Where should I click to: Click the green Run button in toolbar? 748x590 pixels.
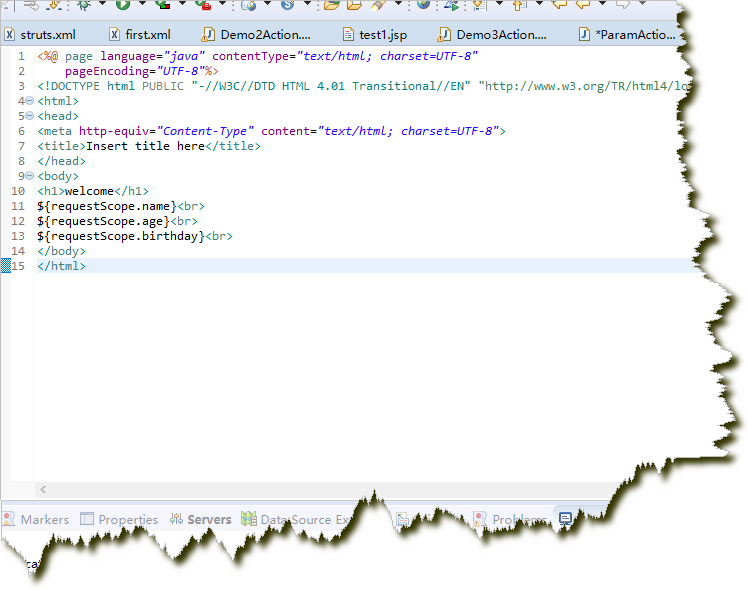pos(123,4)
